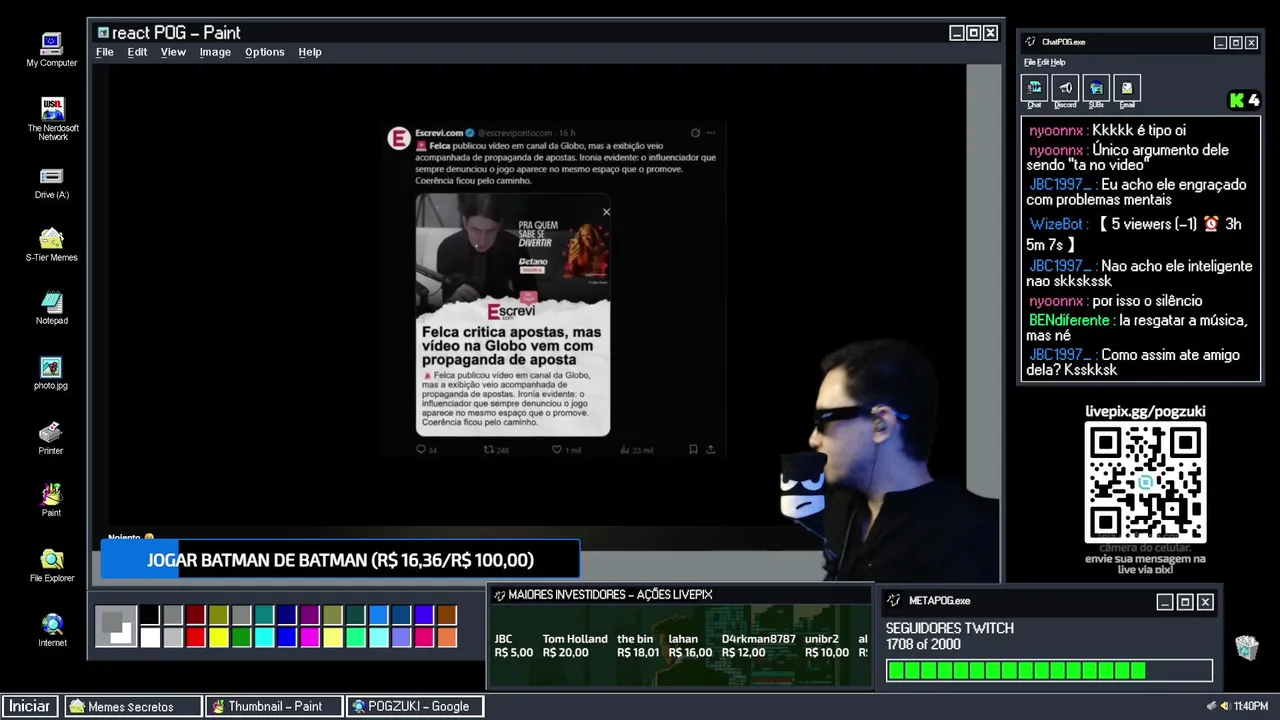Open the File menu in Paint

(x=105, y=52)
